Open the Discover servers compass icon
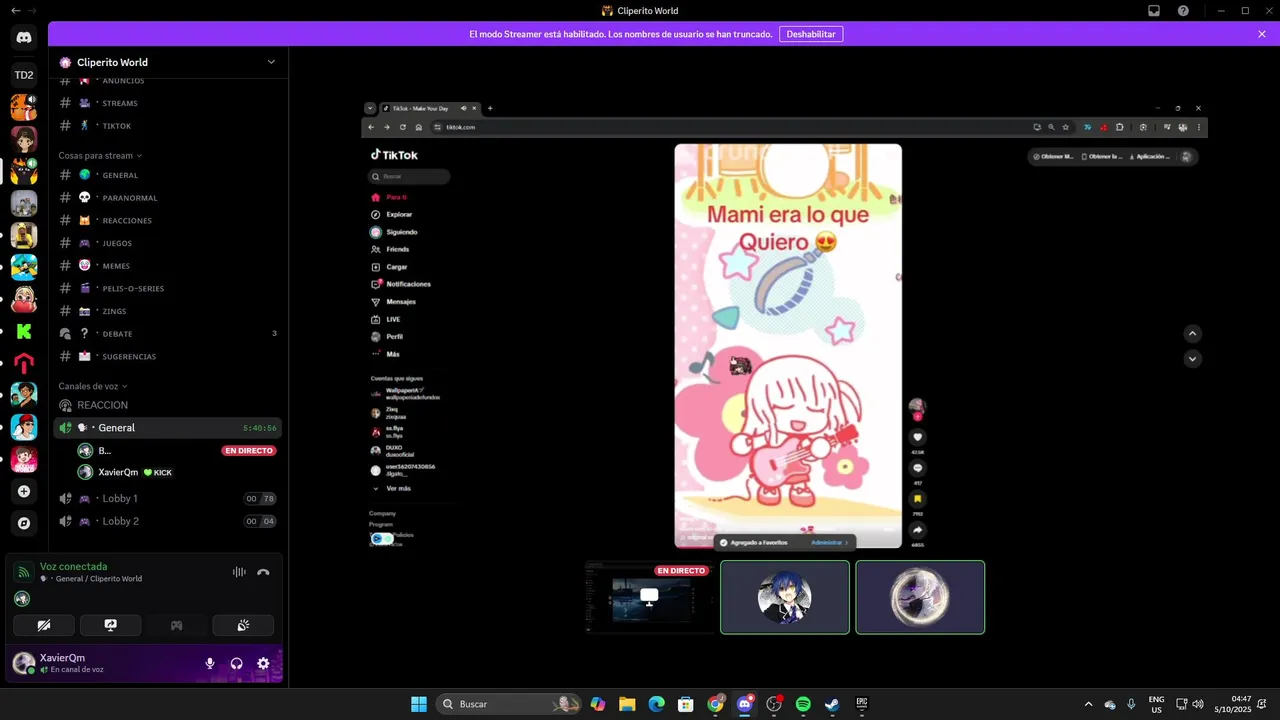Viewport: 1280px width, 720px height. pos(24,523)
